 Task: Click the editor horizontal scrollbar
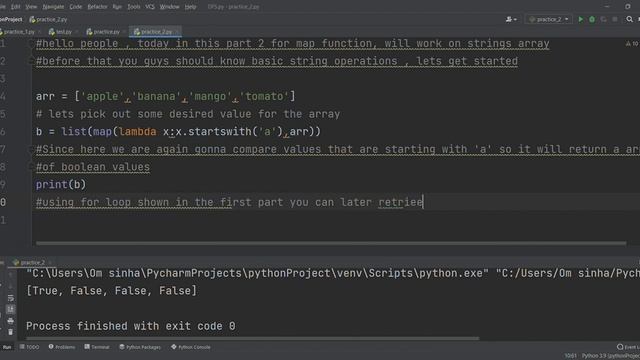tap(331, 243)
